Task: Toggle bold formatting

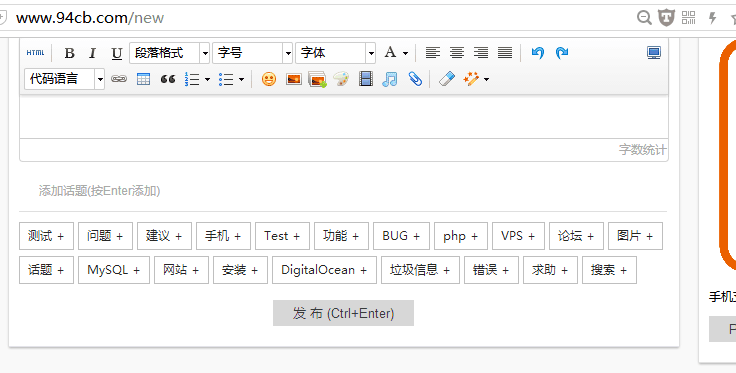Action: 69,53
